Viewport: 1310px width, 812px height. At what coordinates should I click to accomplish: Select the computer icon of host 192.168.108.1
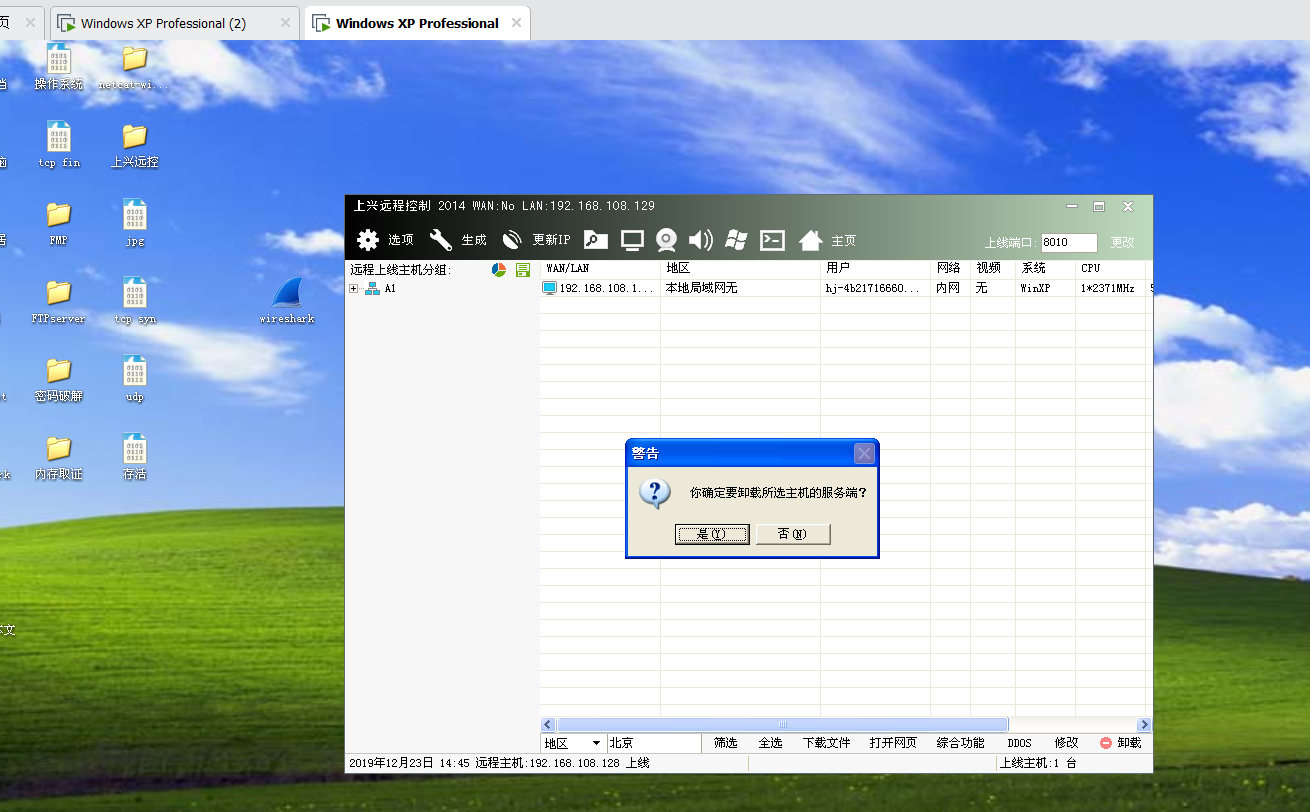549,288
